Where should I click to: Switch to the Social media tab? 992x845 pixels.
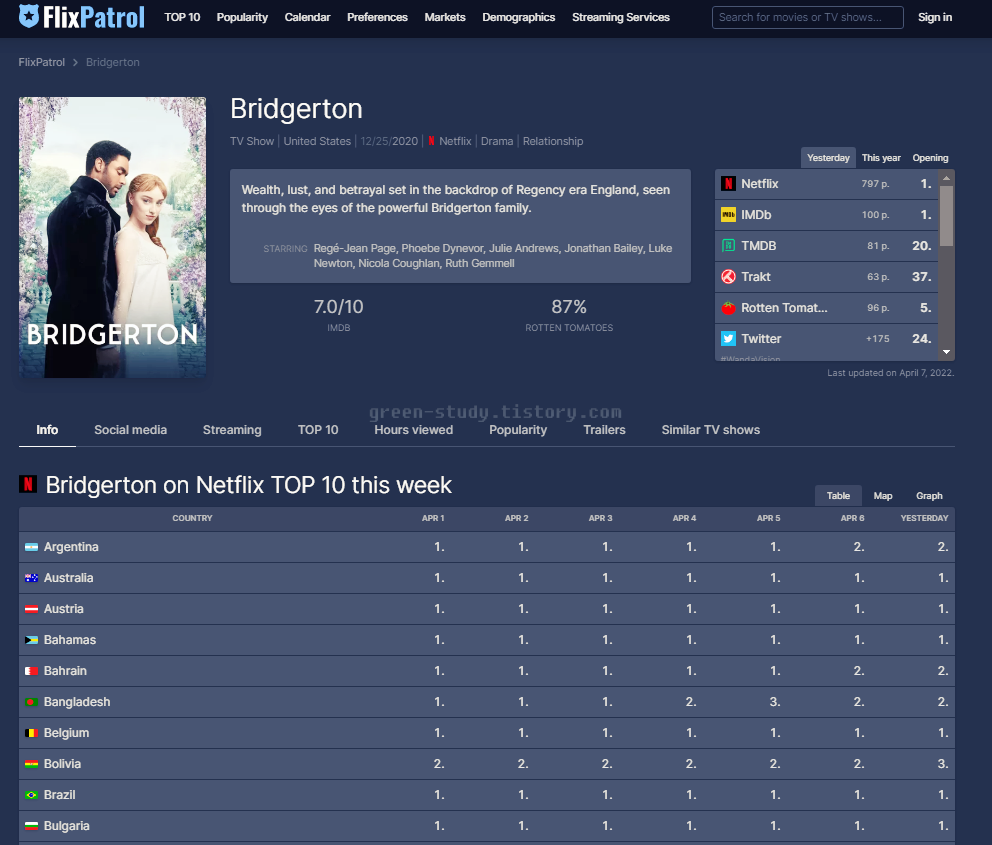(x=130, y=430)
